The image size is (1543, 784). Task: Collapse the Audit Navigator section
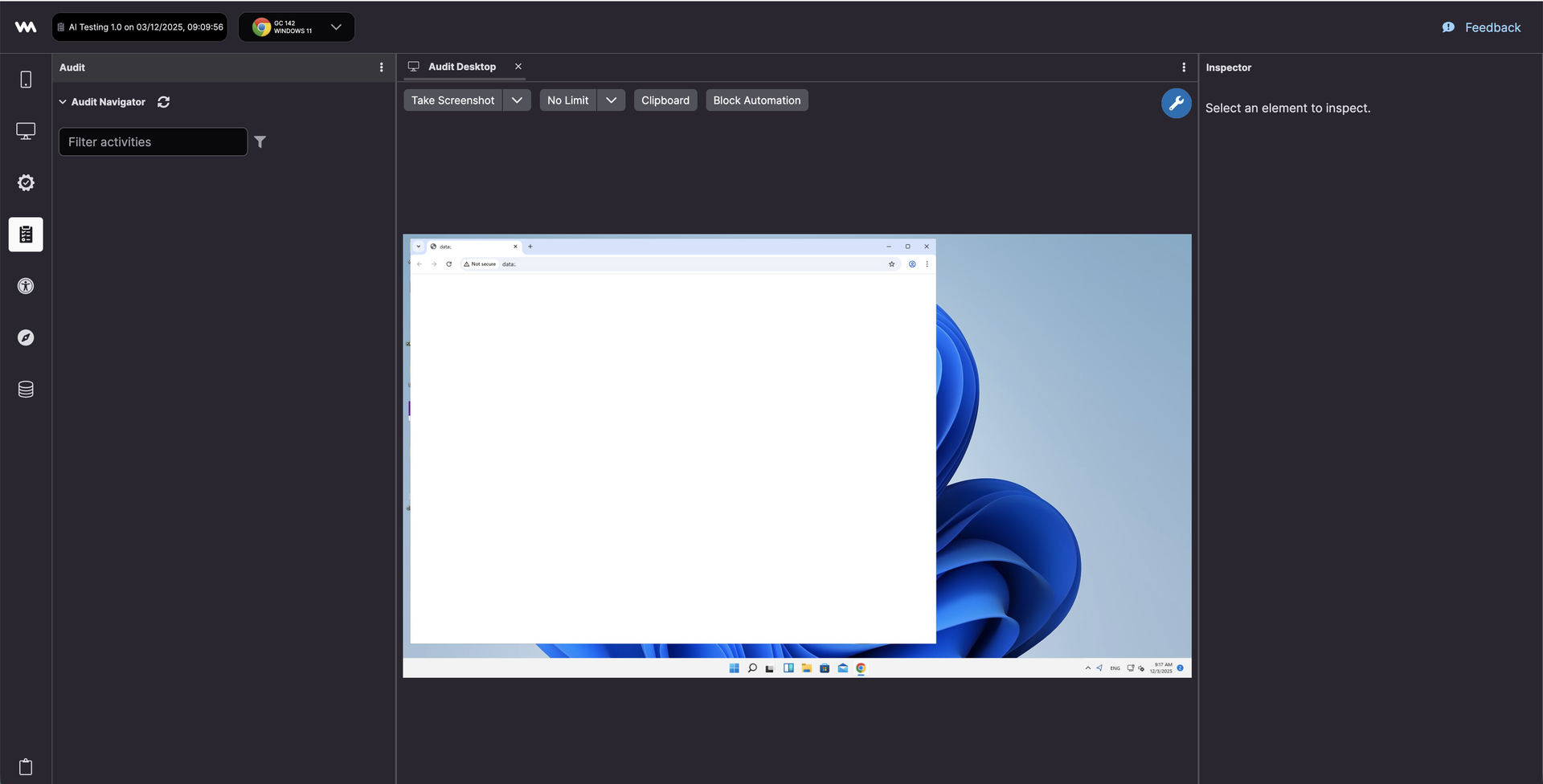(x=63, y=102)
